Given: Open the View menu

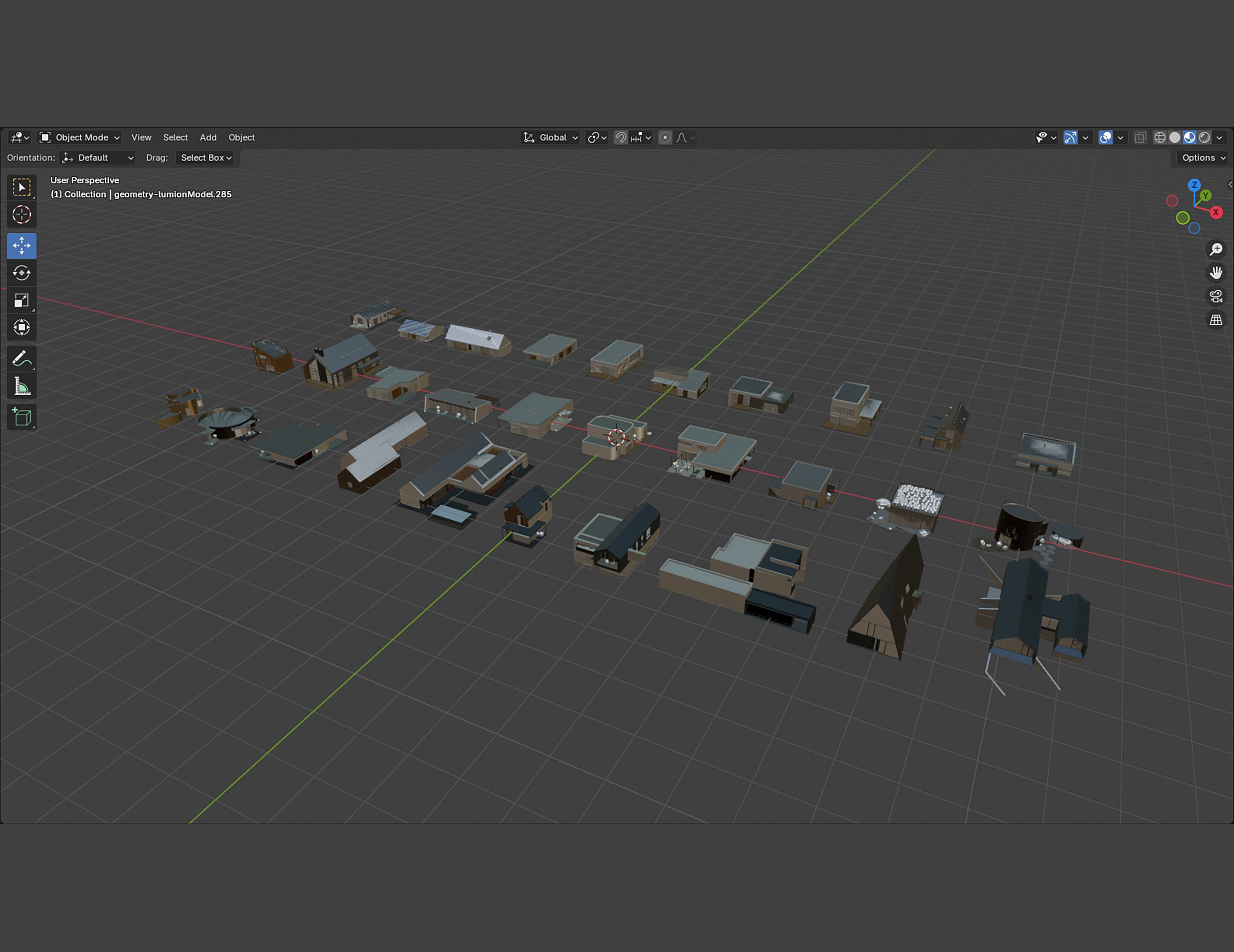Looking at the screenshot, I should [141, 137].
